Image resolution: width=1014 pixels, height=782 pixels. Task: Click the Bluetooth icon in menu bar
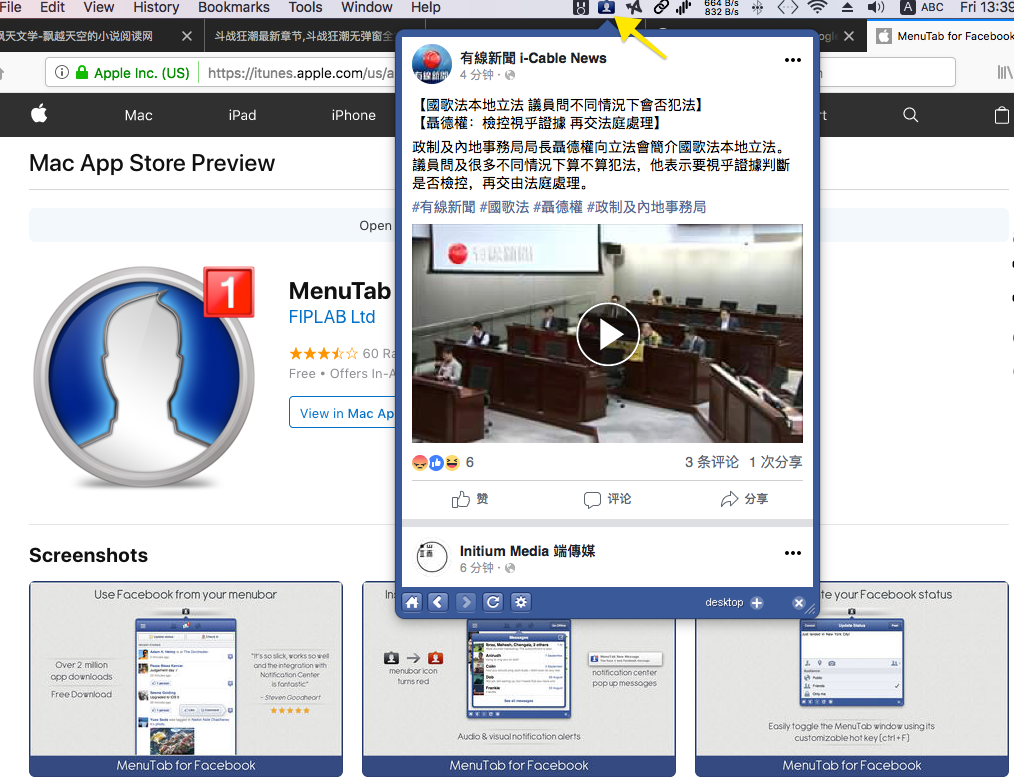pos(757,7)
